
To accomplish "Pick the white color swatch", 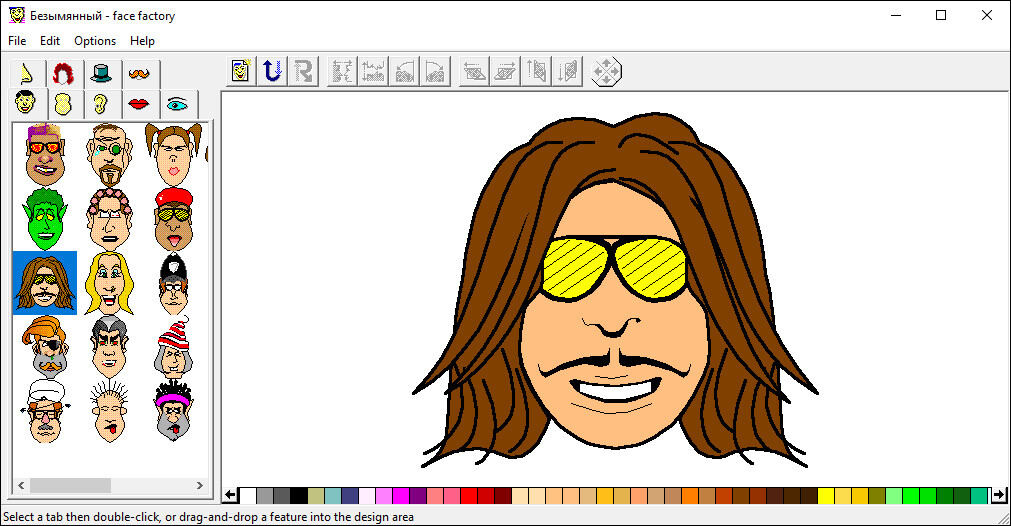I will (x=248, y=496).
